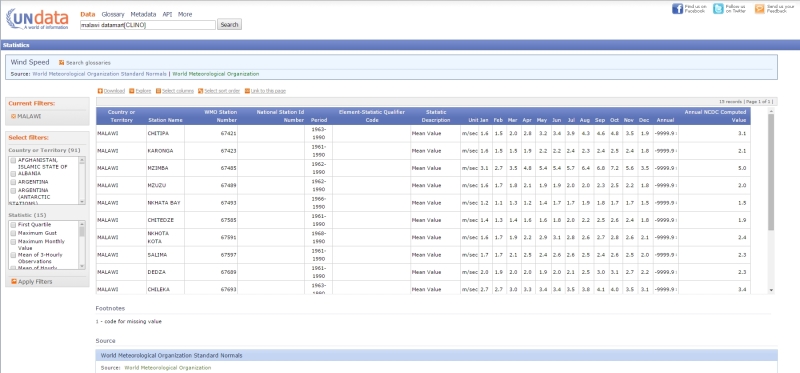
Task: Open the footer World Meteorological Organization link
Action: 168,367
